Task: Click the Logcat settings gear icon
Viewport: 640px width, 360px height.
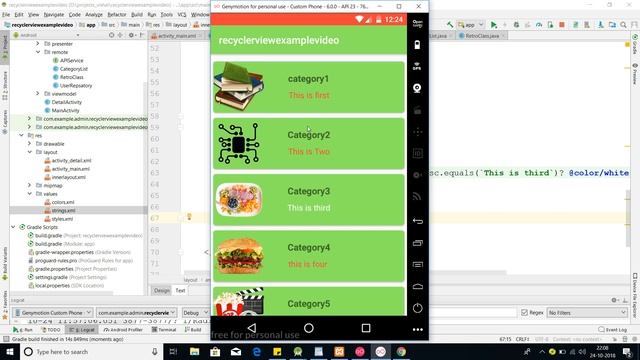Action: coord(614,300)
